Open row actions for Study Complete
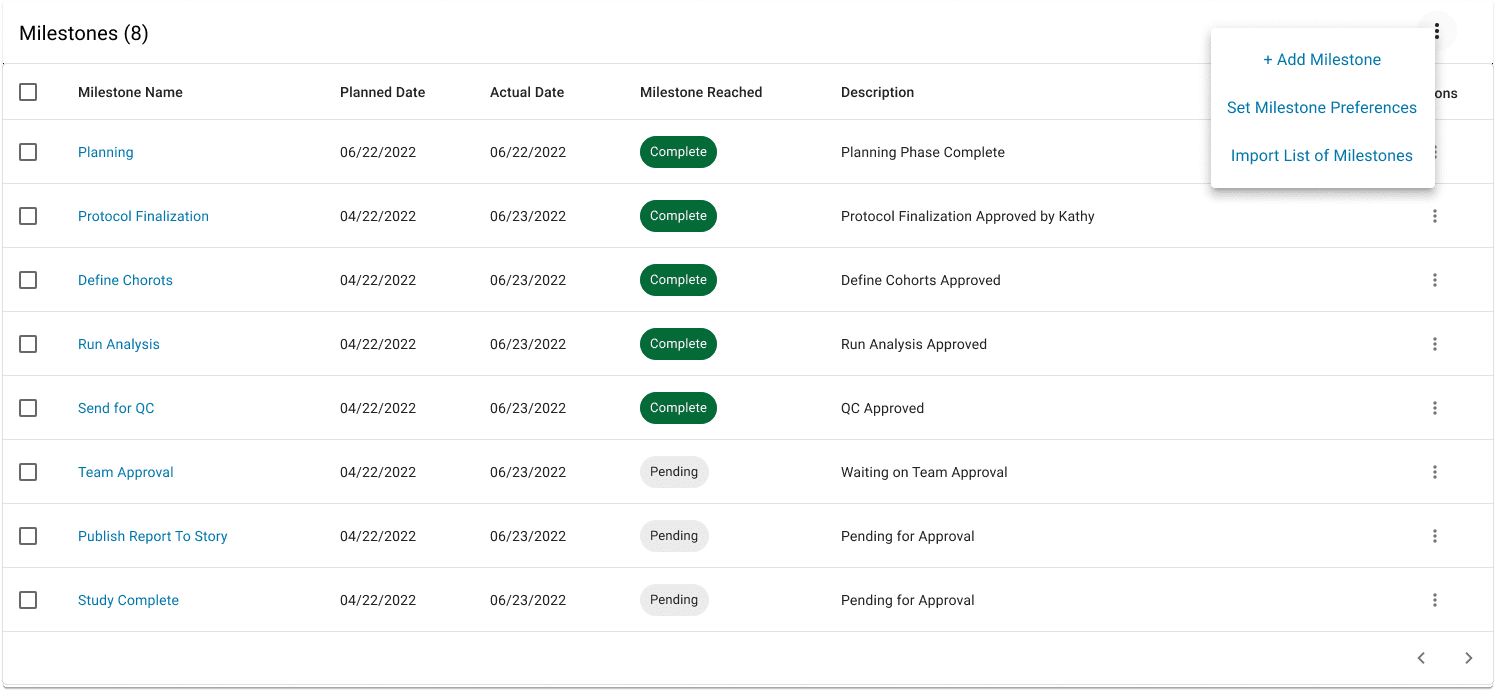The height and width of the screenshot is (691, 1496). 1435,600
